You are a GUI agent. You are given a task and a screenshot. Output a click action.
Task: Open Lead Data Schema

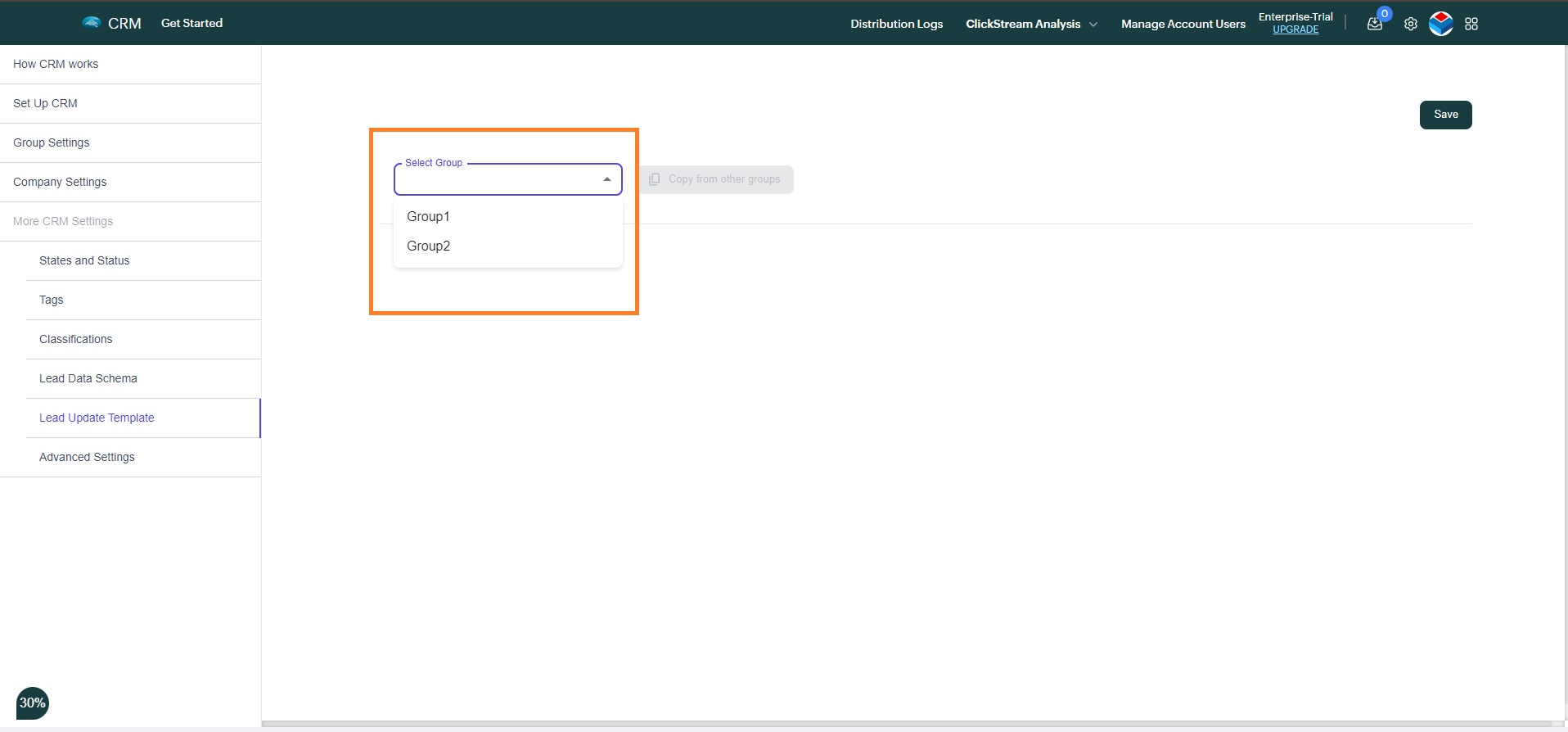click(143, 378)
